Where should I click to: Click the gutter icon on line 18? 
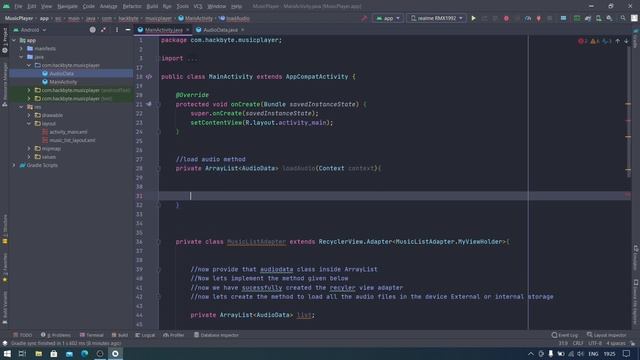click(x=149, y=76)
